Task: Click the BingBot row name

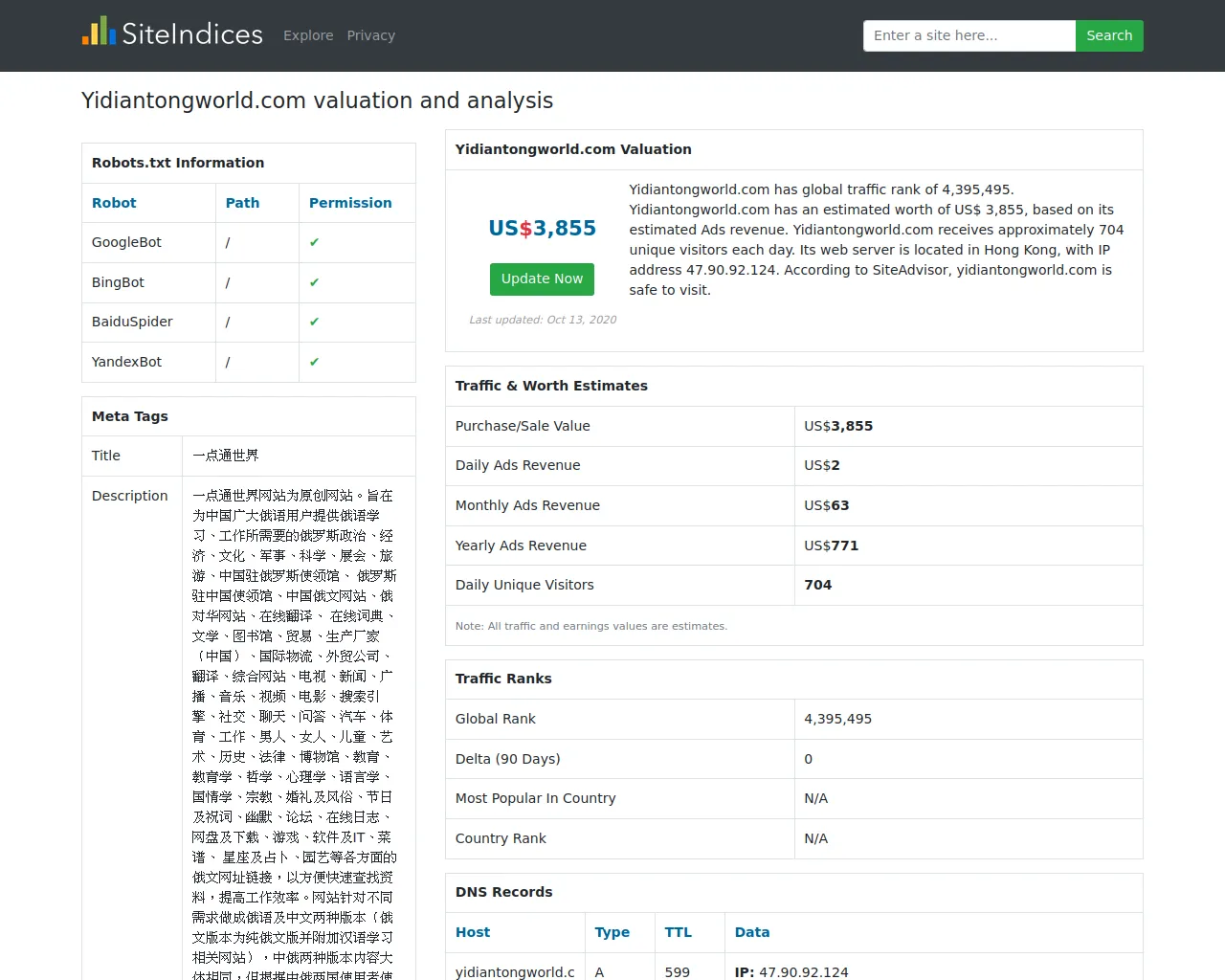Action: (118, 282)
